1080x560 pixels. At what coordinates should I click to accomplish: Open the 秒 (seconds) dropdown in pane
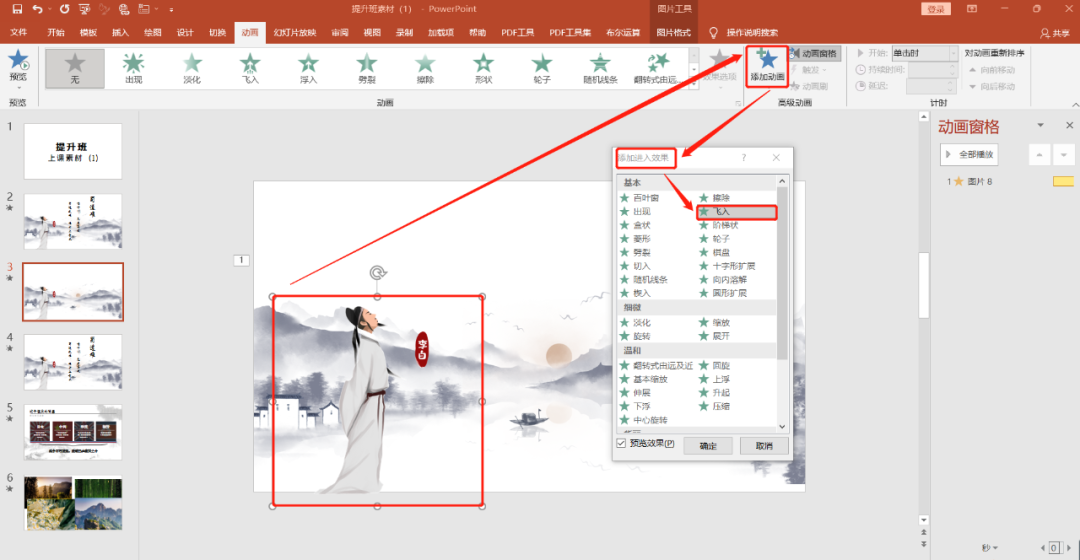pos(990,548)
